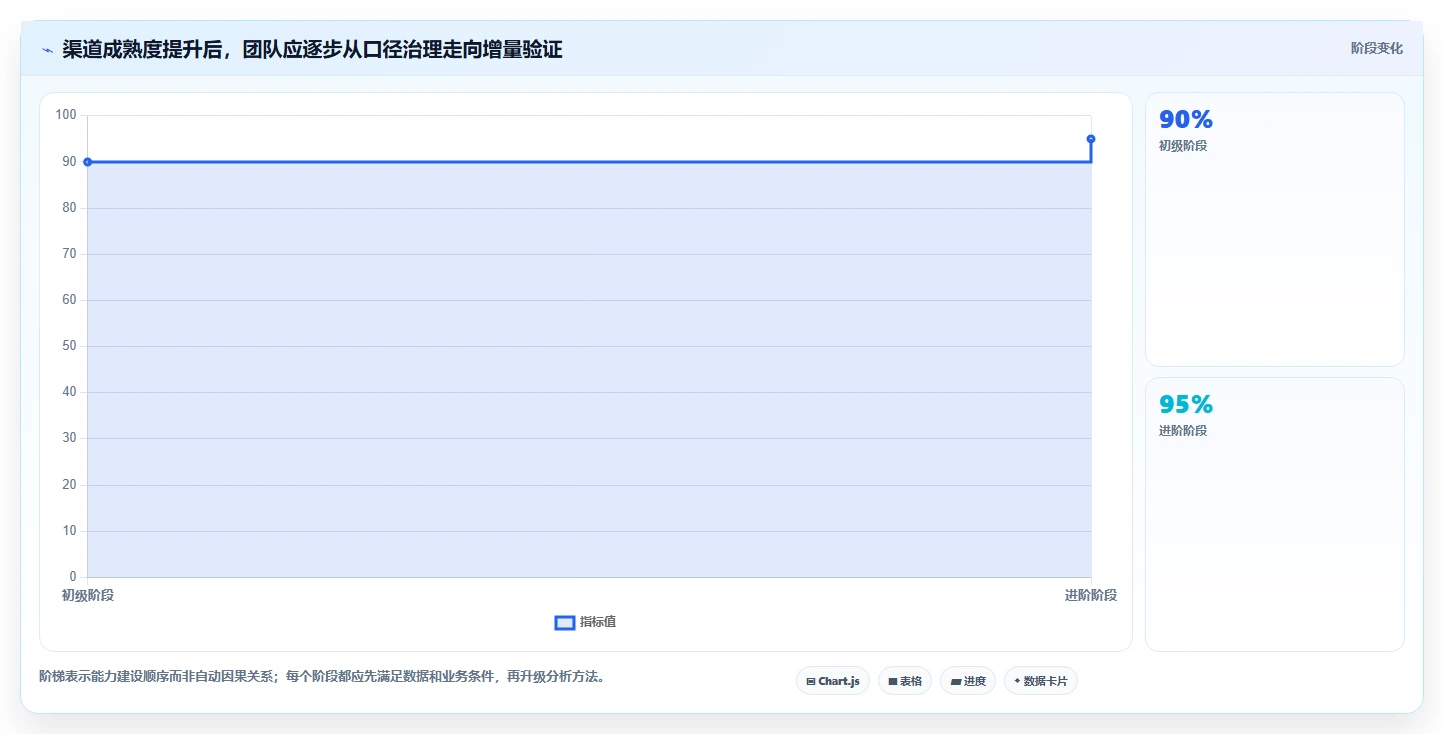Click the 阶段变化 label in header
Image resolution: width=1444 pixels, height=734 pixels.
coord(1376,48)
